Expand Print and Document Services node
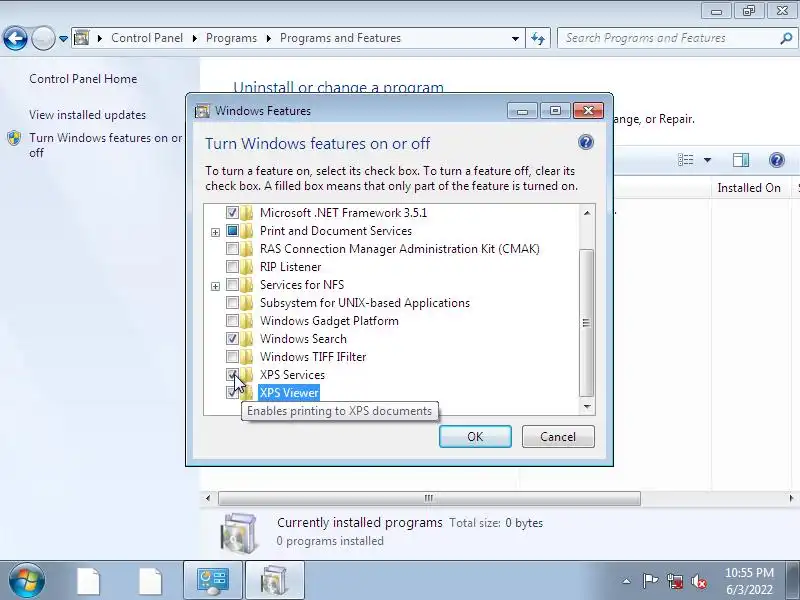This screenshot has height=600, width=800. (x=215, y=232)
